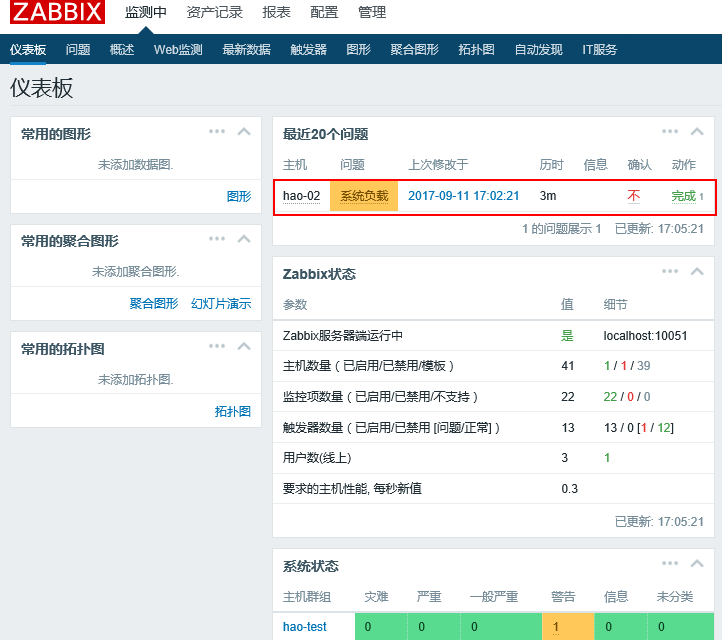Click the 用户数(线上) row label
The height and width of the screenshot is (640, 722).
click(317, 458)
